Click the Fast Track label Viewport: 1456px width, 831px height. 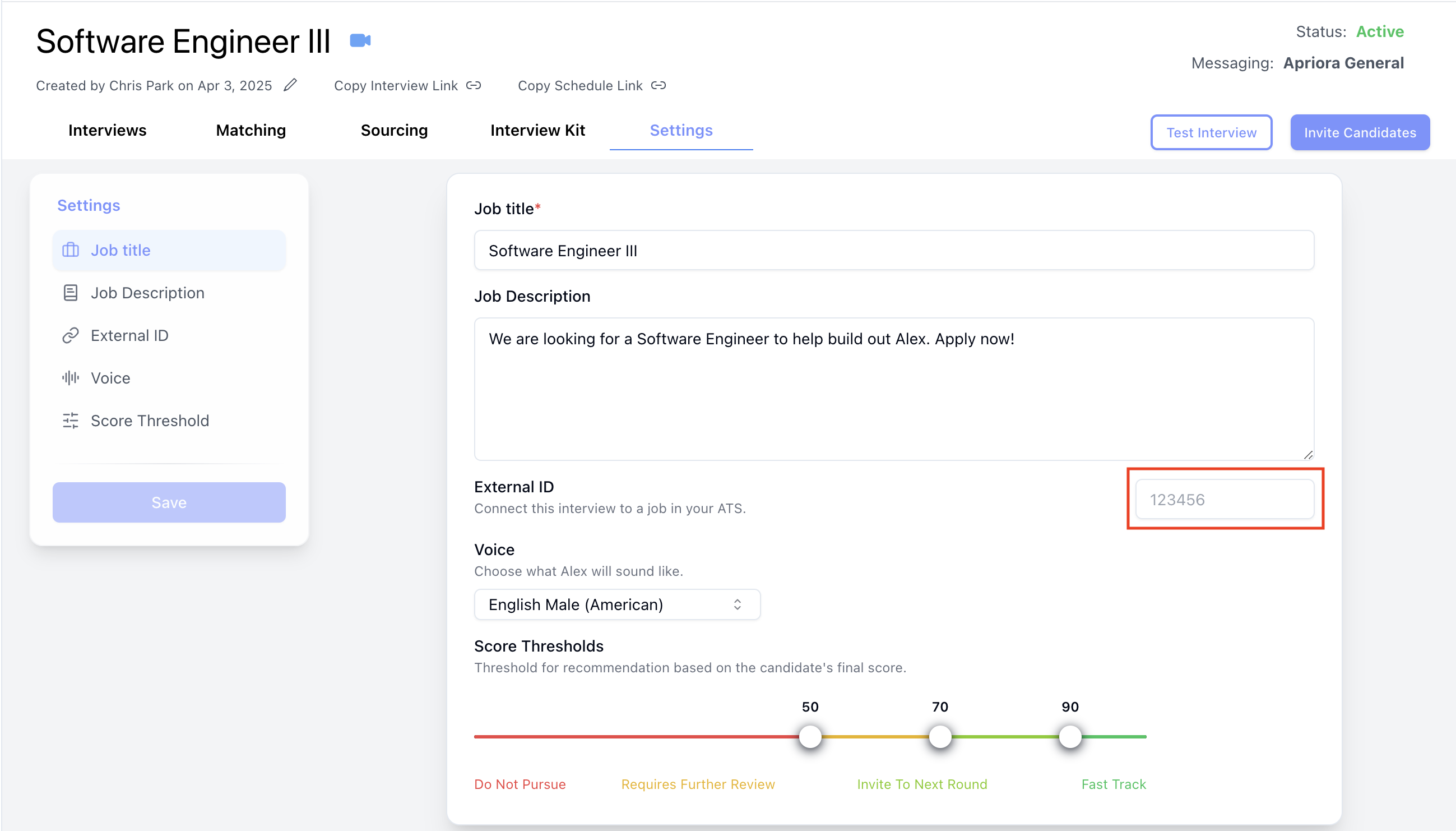click(1113, 784)
